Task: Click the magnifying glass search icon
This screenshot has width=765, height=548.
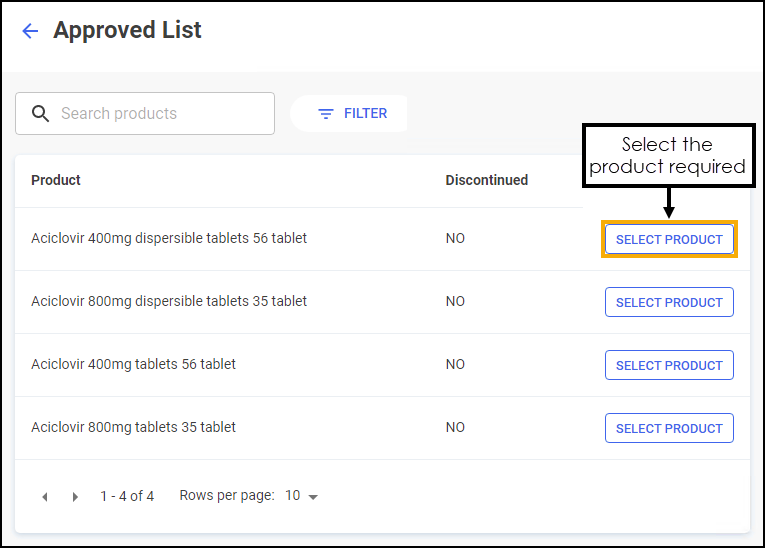Action: [x=40, y=114]
